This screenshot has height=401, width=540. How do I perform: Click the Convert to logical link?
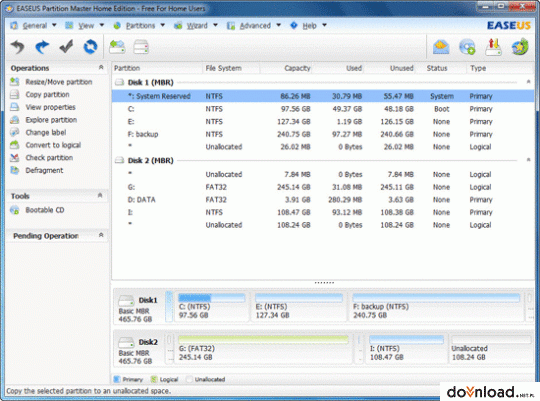coord(53,145)
